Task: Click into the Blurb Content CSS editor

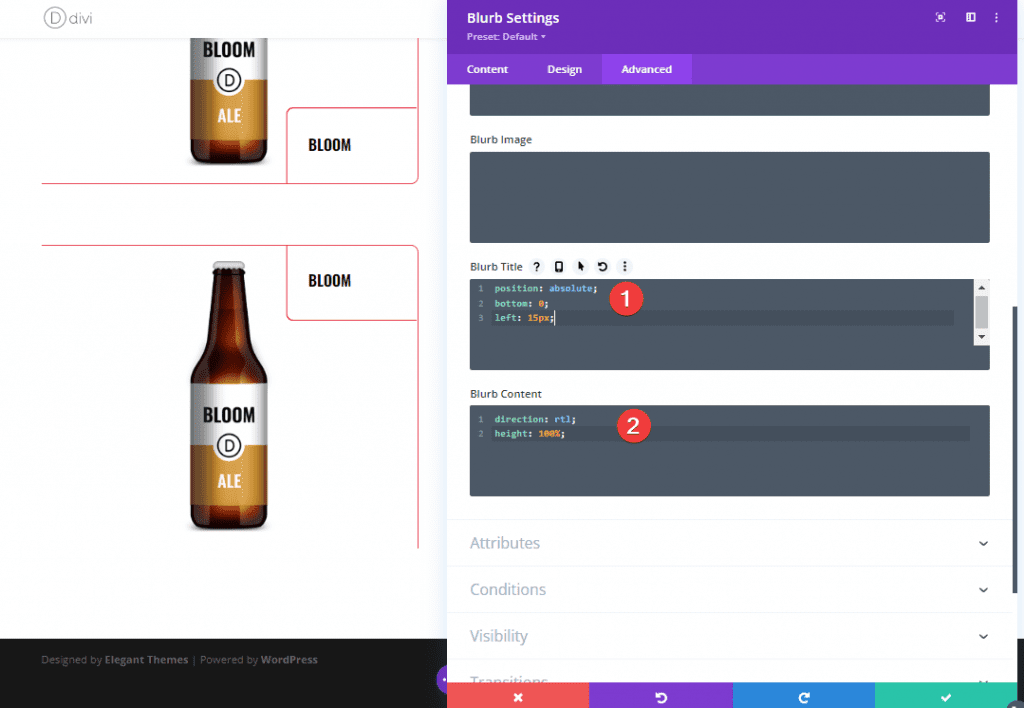Action: pyautogui.click(x=729, y=451)
